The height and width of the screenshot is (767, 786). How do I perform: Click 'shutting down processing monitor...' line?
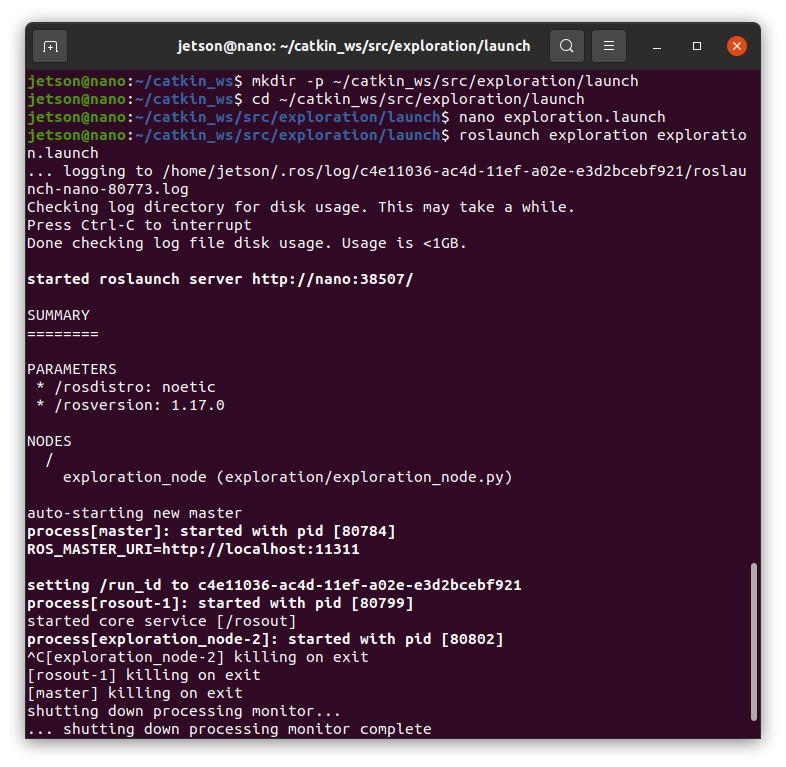tap(183, 711)
